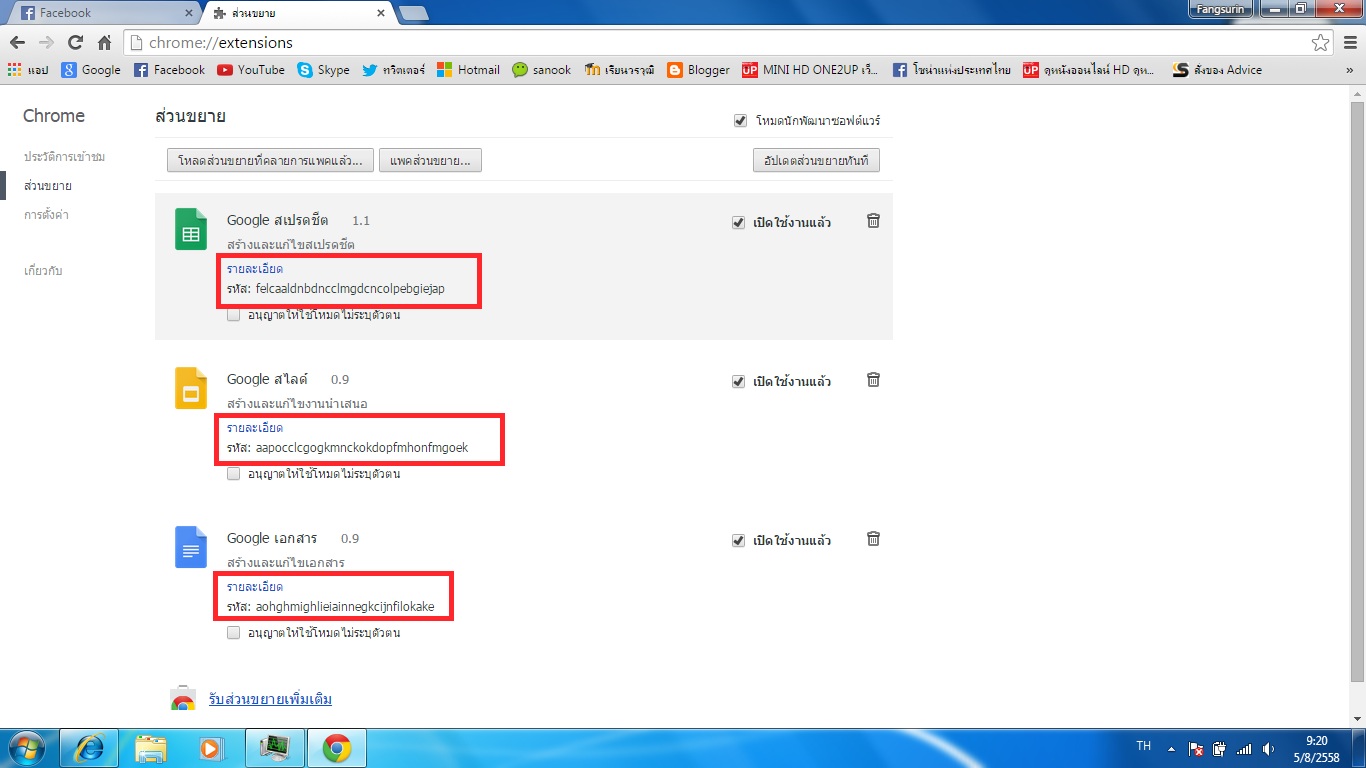Open details link for Google Docs
The width and height of the screenshot is (1366, 768).
pyautogui.click(x=255, y=587)
